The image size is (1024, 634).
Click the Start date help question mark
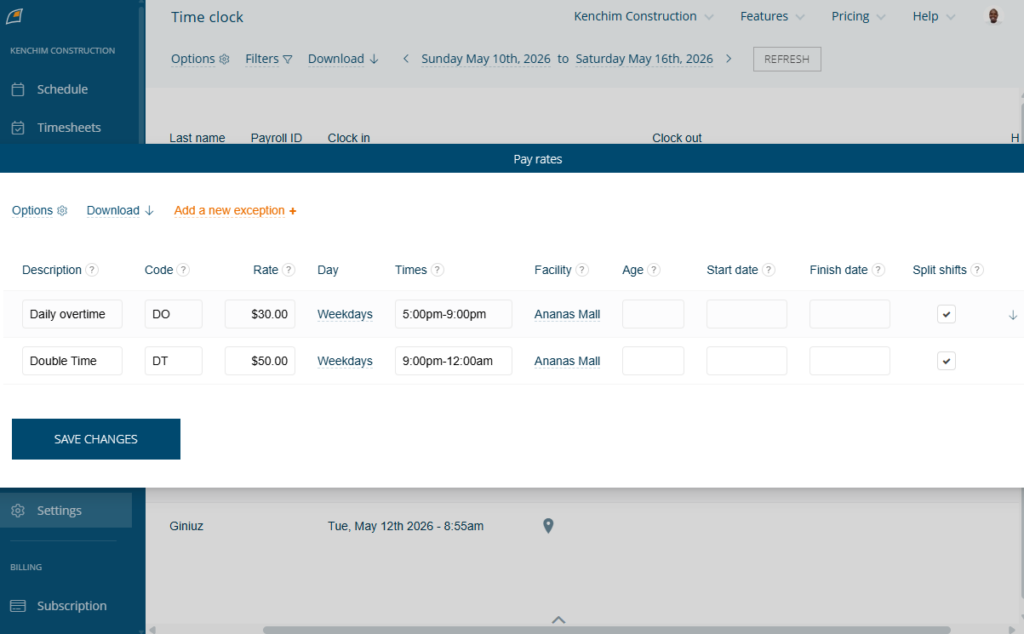click(x=769, y=270)
